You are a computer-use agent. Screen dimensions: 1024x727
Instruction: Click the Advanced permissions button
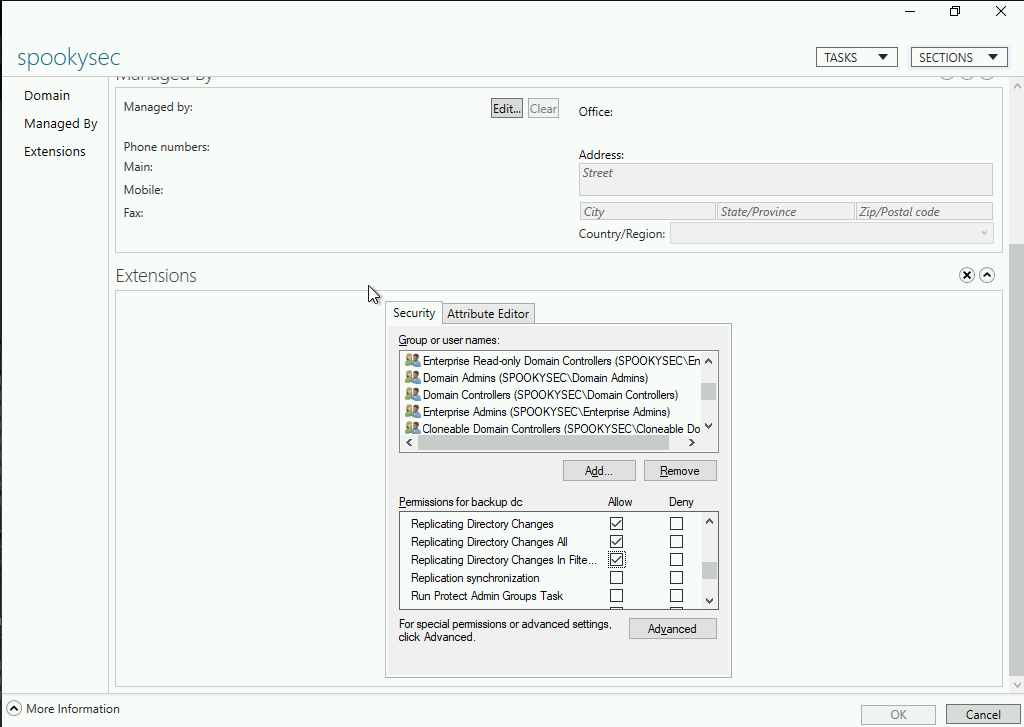(672, 629)
